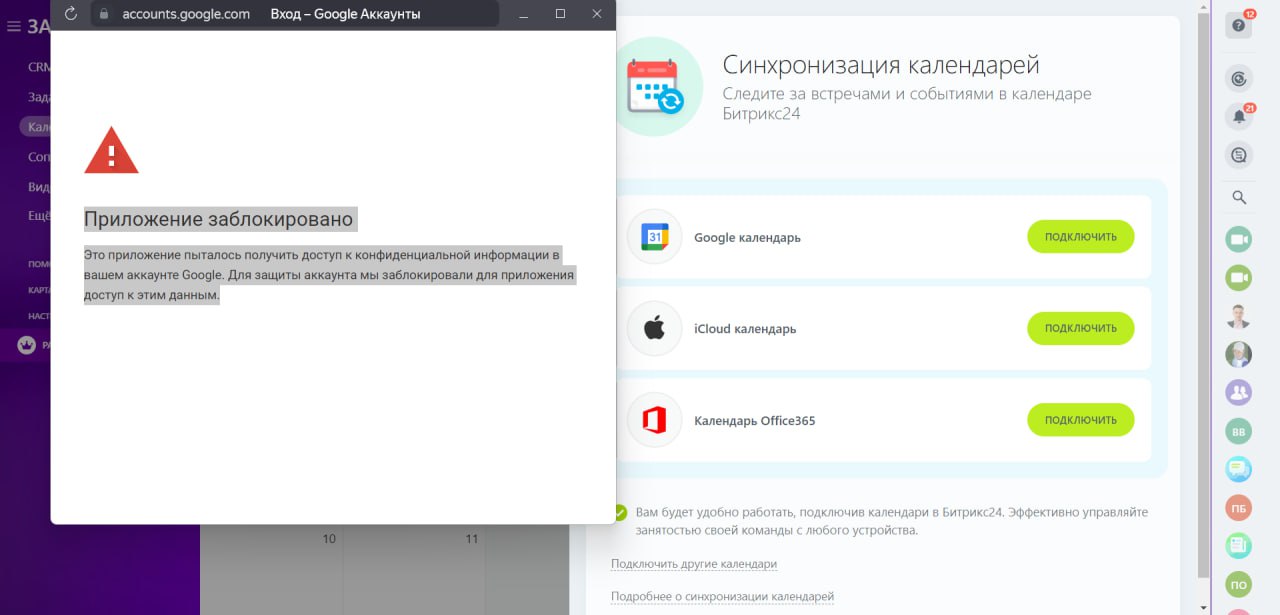The width and height of the screenshot is (1280, 615).
Task: Open the chat bubble icon below the bell
Action: [1239, 155]
